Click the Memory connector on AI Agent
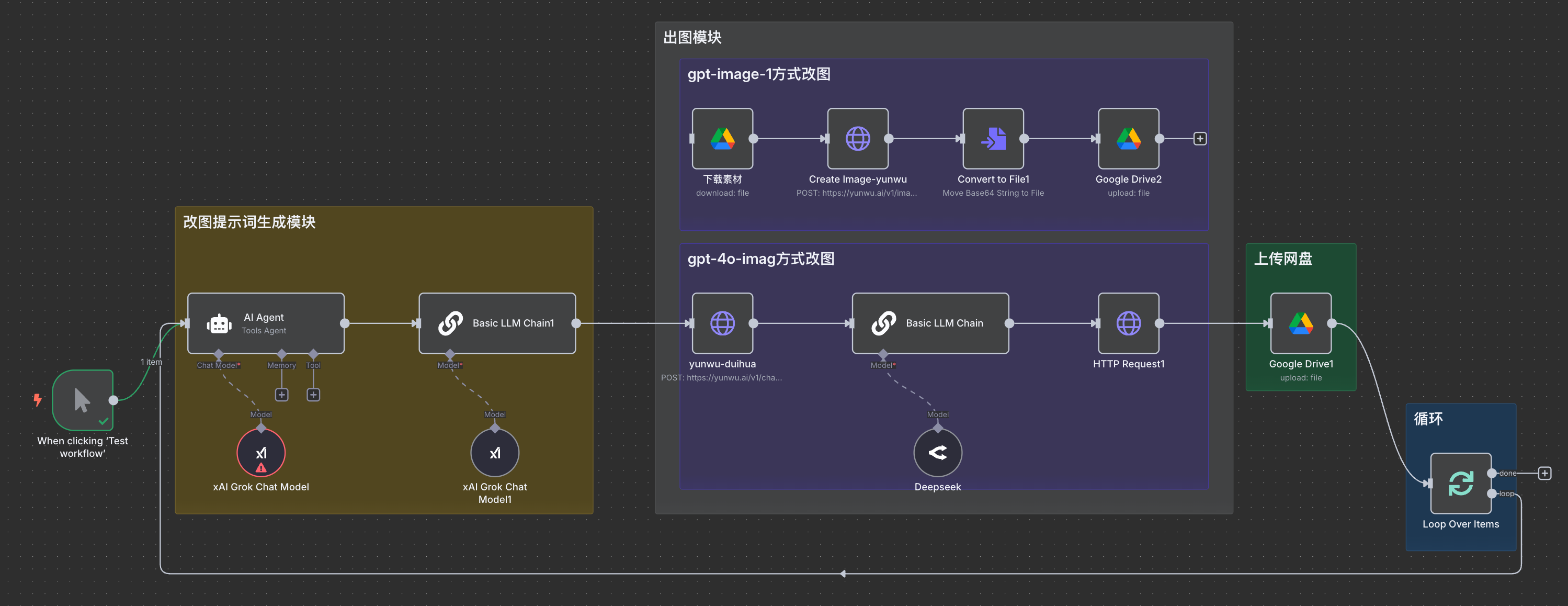Screen dimensions: 1568x606 [x=282, y=354]
